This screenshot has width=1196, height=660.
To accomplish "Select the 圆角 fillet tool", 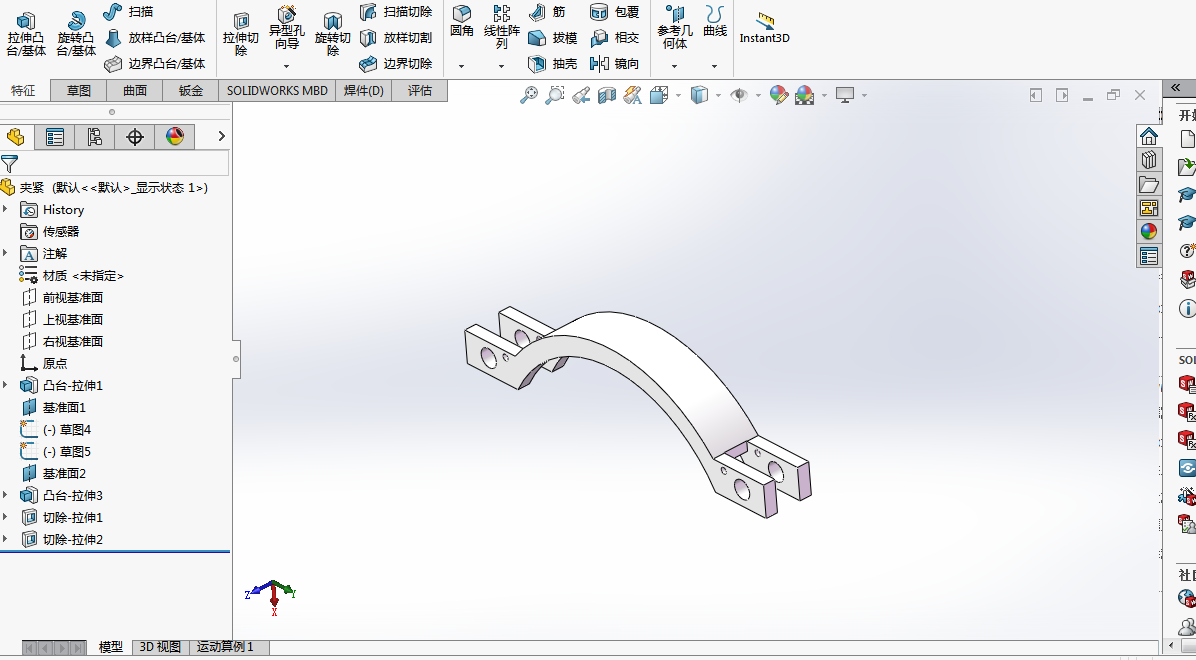I will 461,22.
